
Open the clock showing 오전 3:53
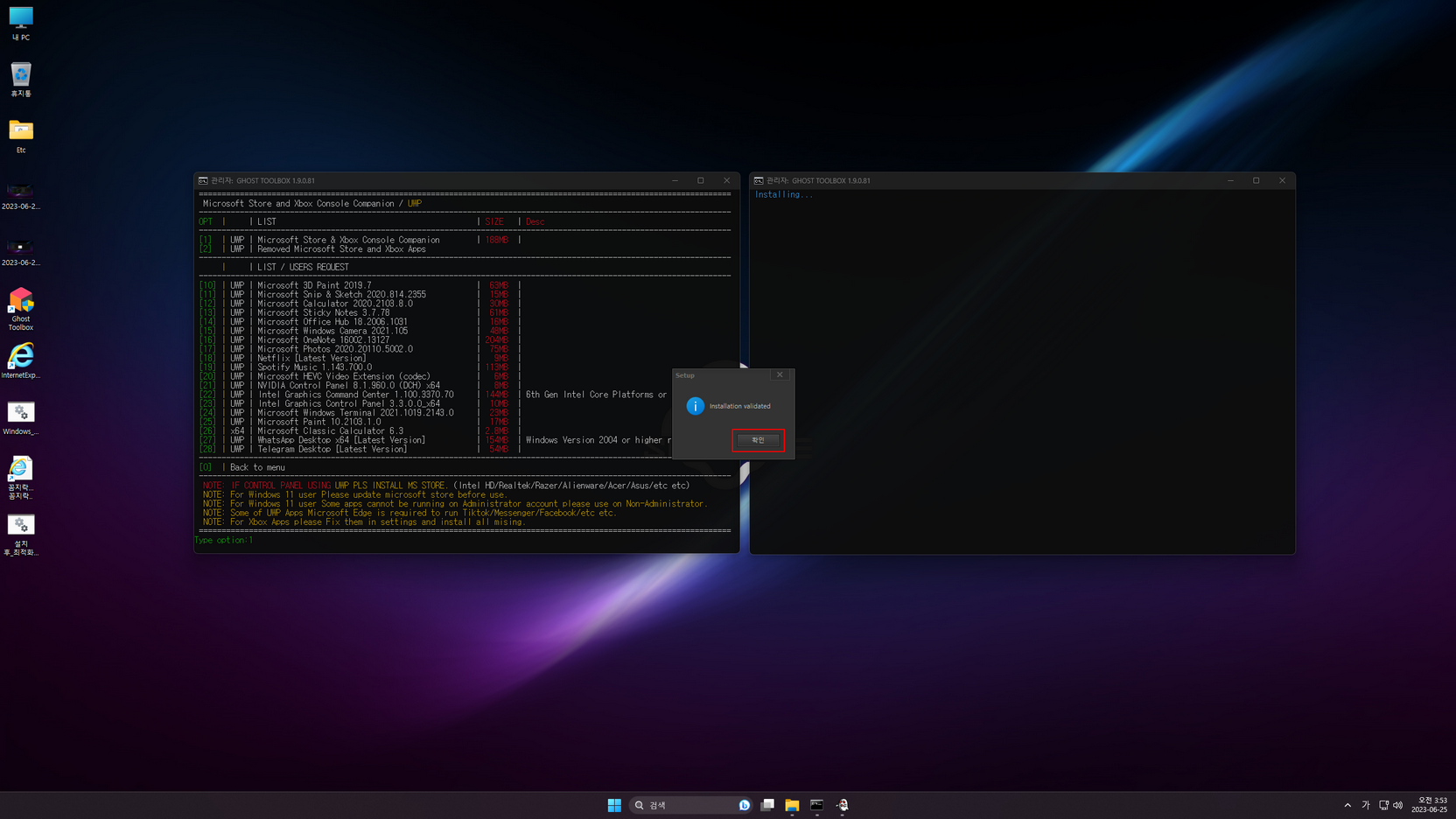(x=1430, y=805)
